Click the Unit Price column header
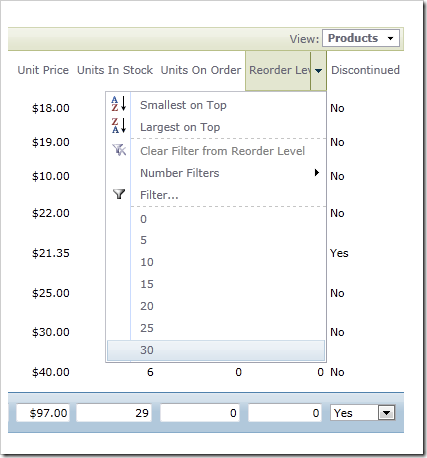This screenshot has width=427, height=458. pos(43,70)
